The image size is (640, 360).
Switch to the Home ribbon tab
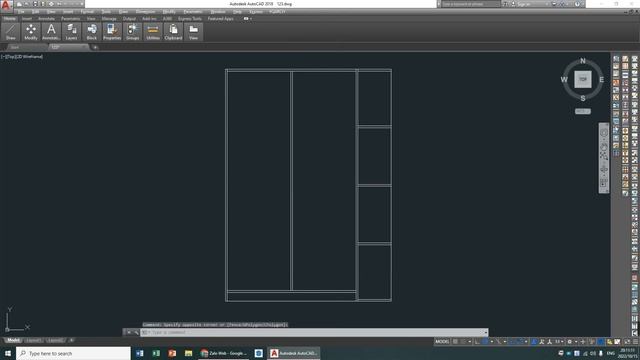[9, 18]
